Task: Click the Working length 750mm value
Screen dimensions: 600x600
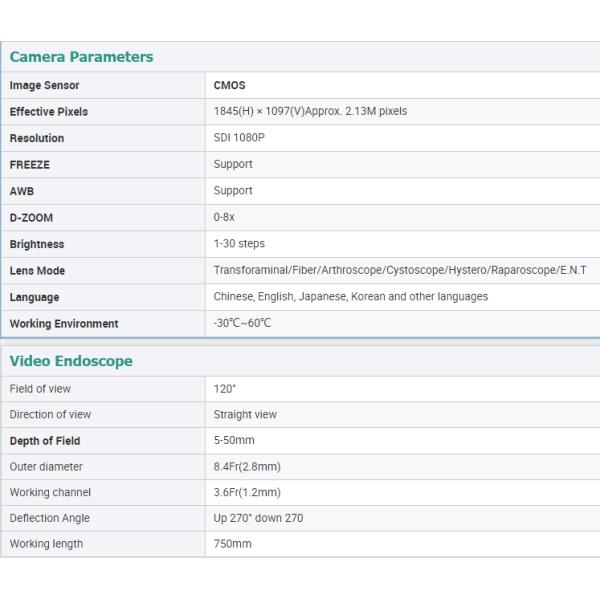Action: pyautogui.click(x=232, y=544)
